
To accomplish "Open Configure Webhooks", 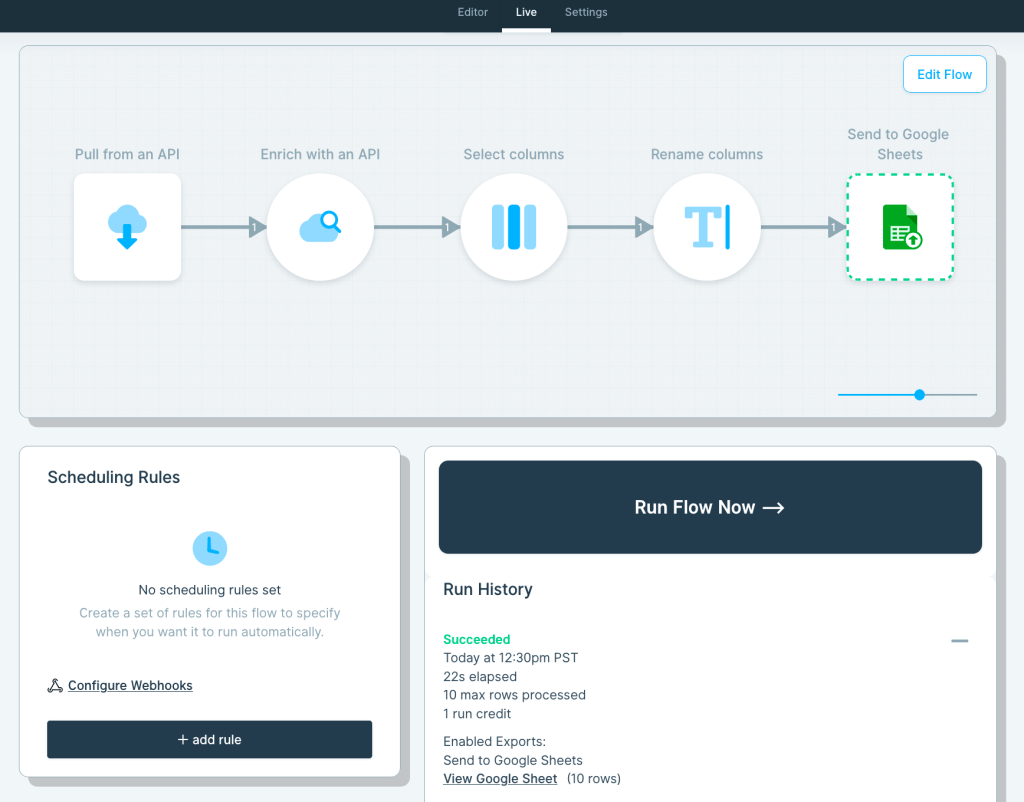I will (130, 685).
